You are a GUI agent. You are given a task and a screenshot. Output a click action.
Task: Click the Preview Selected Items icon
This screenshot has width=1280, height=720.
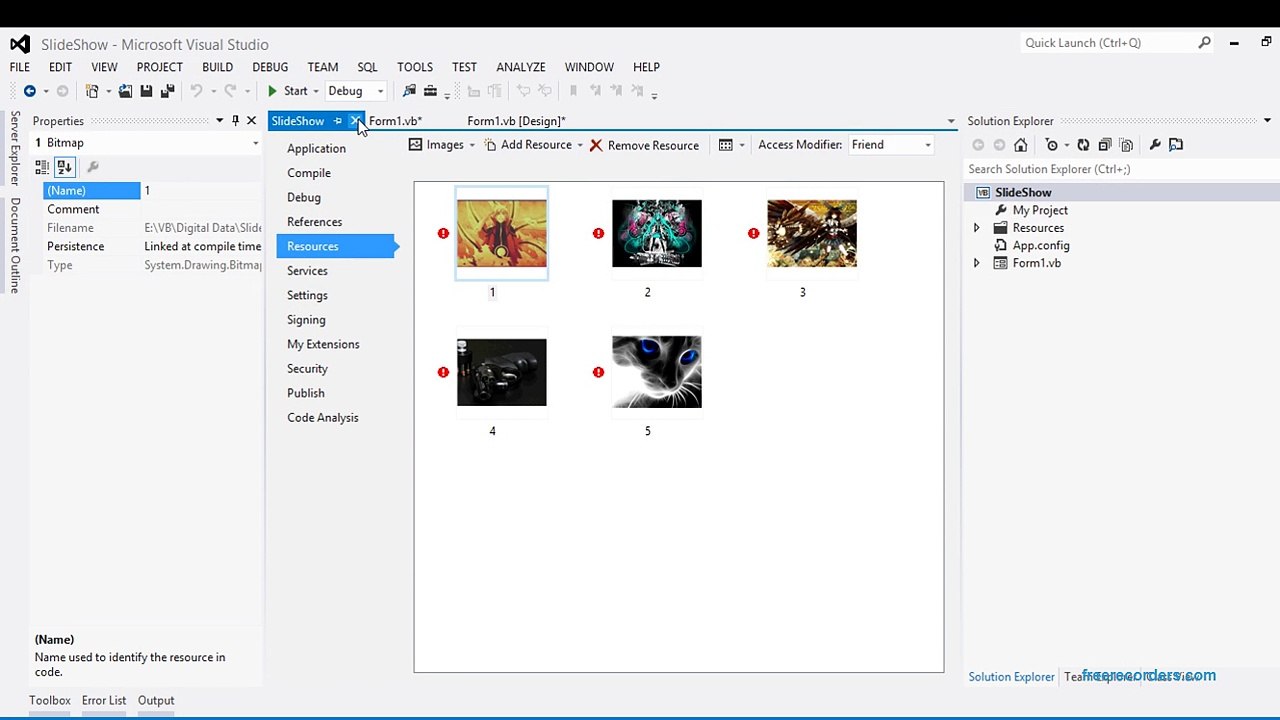click(x=1176, y=145)
